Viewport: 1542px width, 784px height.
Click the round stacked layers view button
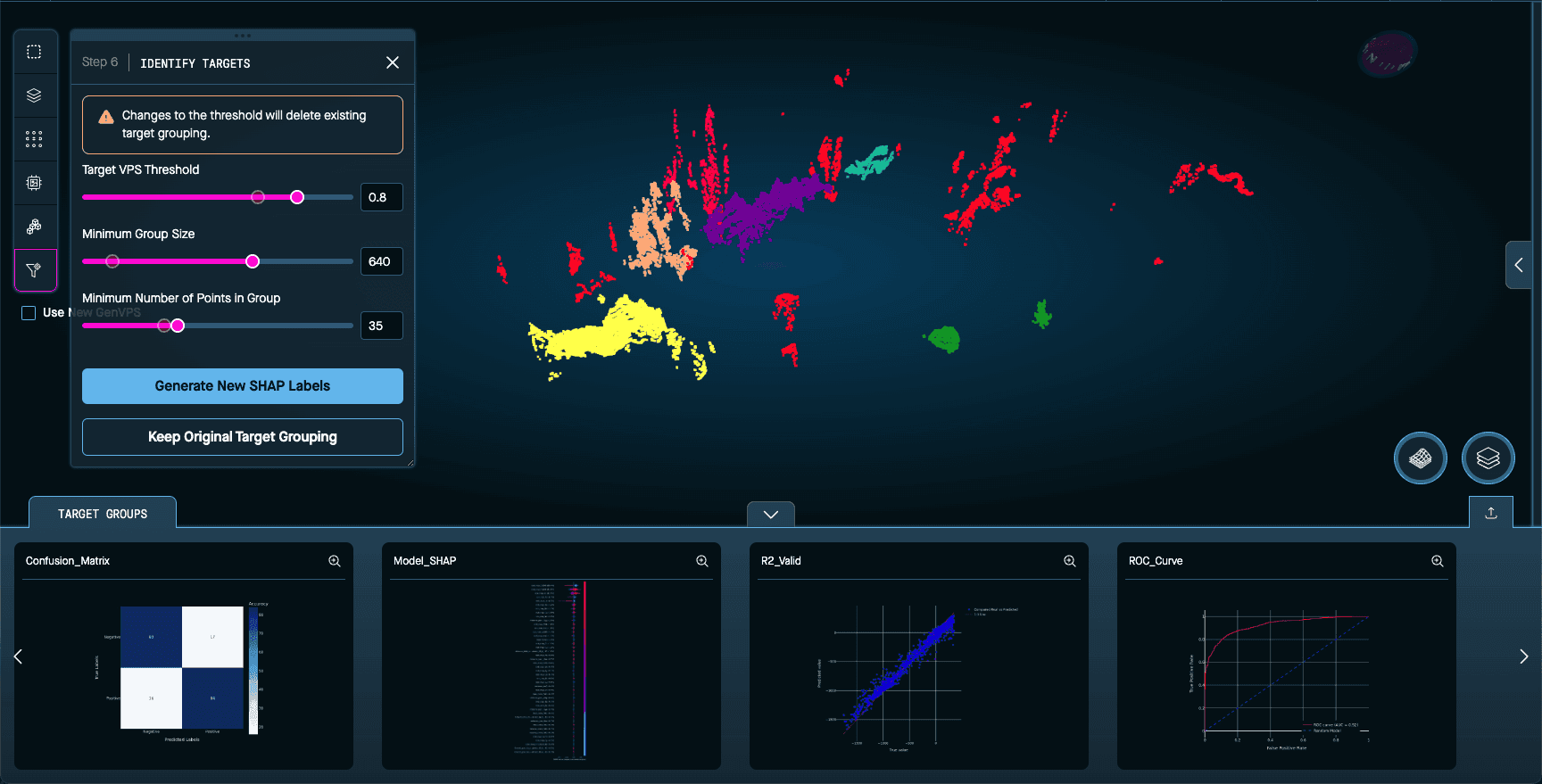point(1488,458)
